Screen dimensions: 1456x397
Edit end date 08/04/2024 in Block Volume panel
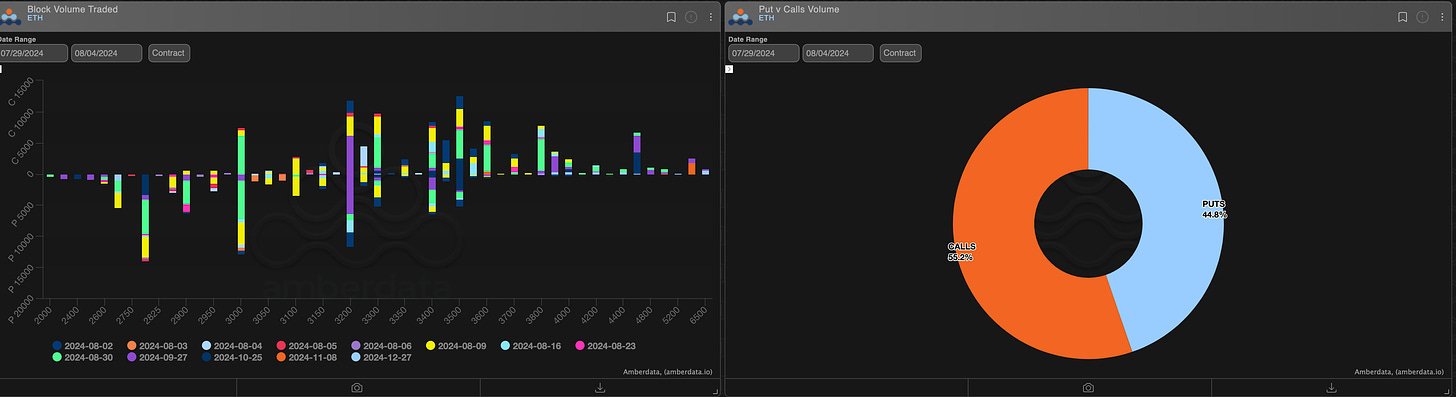coord(106,53)
